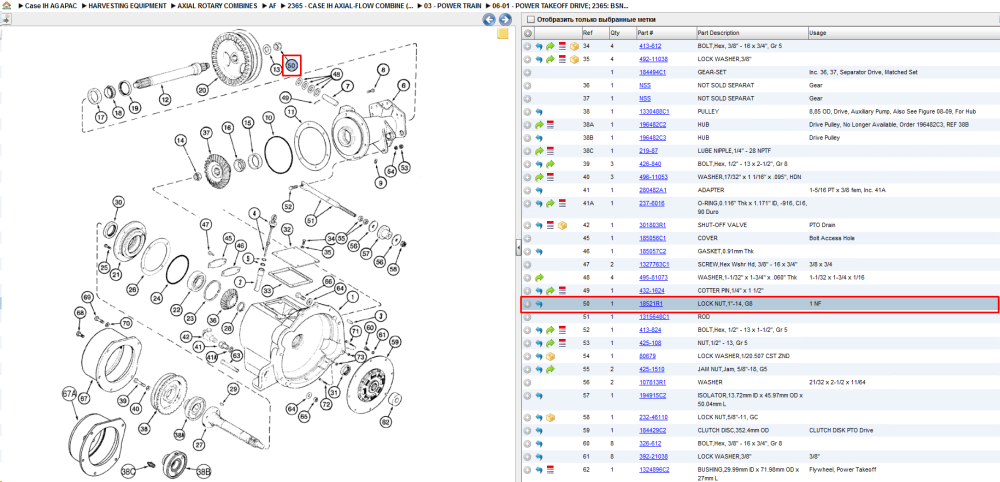Click box icon for LOCK WASHER ref 54
The image size is (1000, 482).
(550, 356)
